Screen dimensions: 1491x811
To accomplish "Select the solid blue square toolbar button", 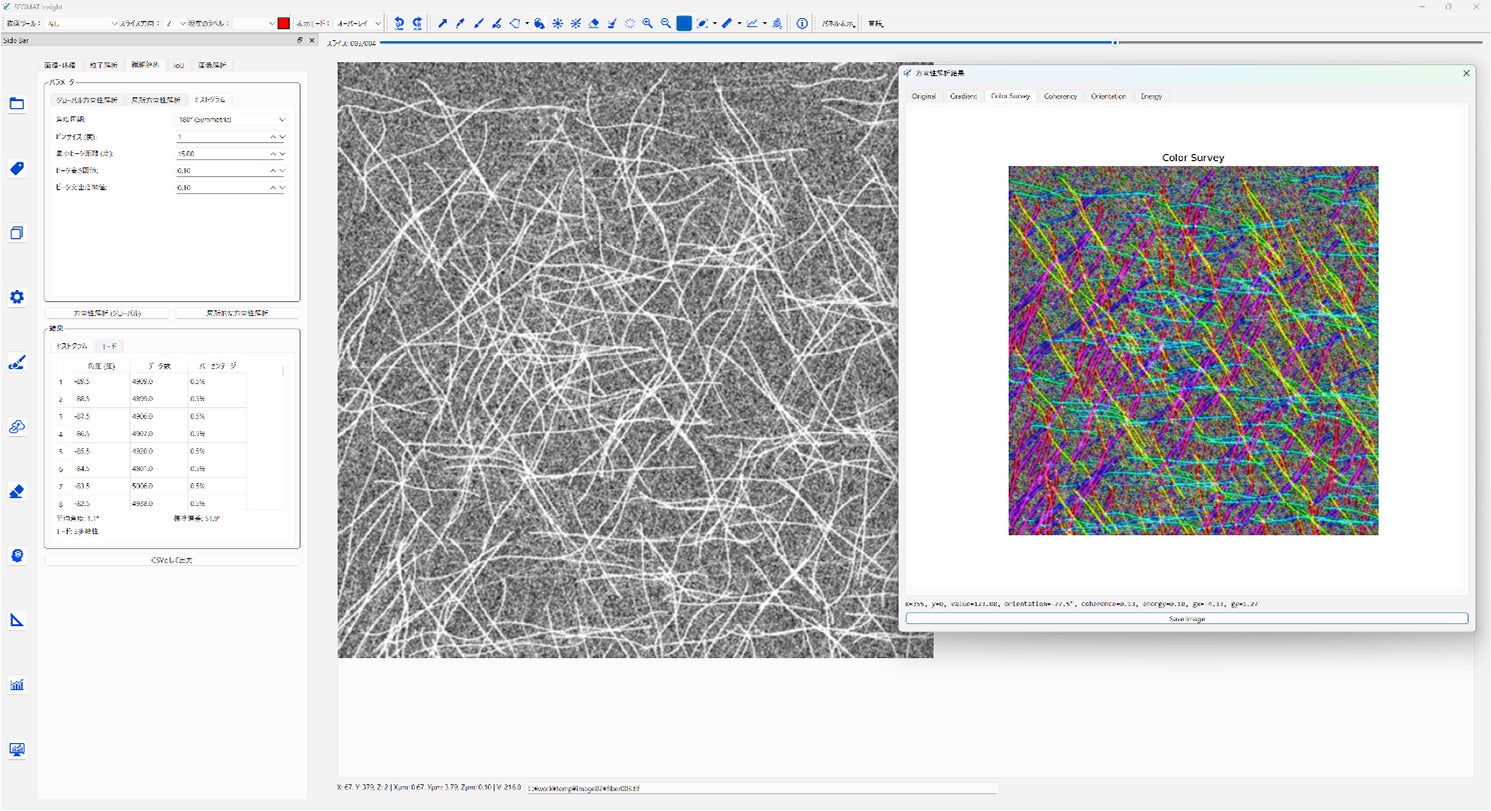I will tap(684, 23).
